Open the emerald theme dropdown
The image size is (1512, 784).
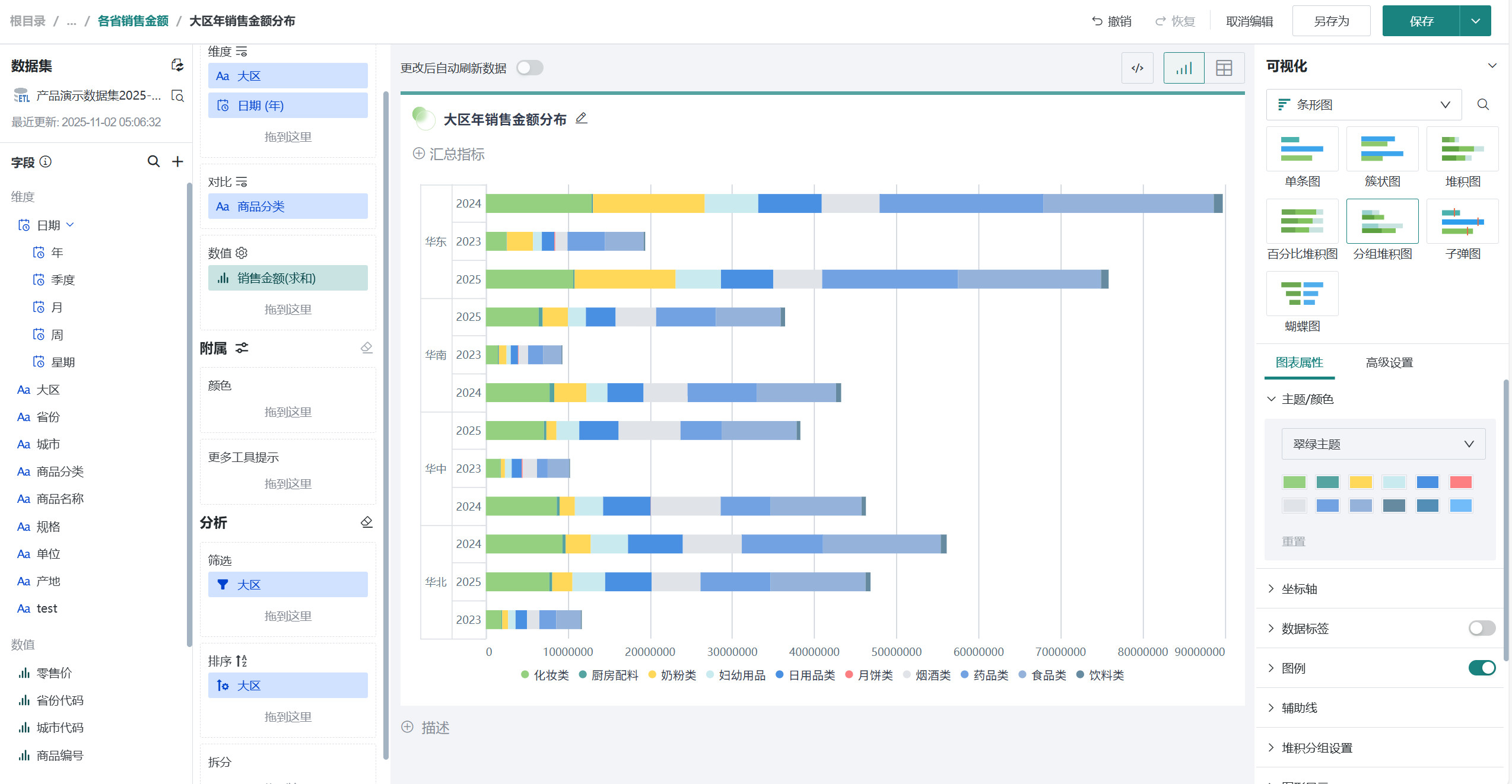click(1383, 444)
